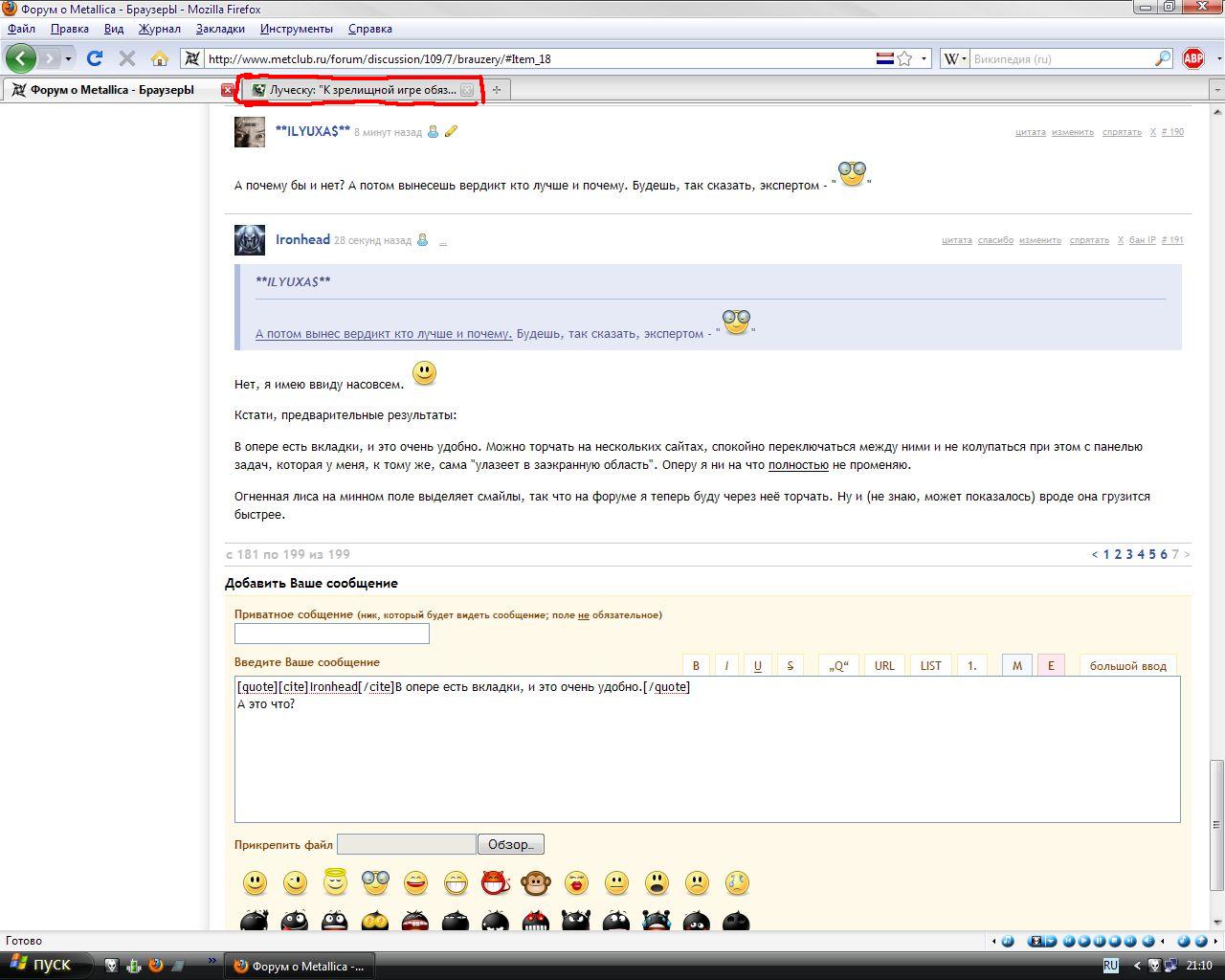The width and height of the screenshot is (1225, 980).
Task: Click the Firefox reload page icon
Action: coord(94,58)
